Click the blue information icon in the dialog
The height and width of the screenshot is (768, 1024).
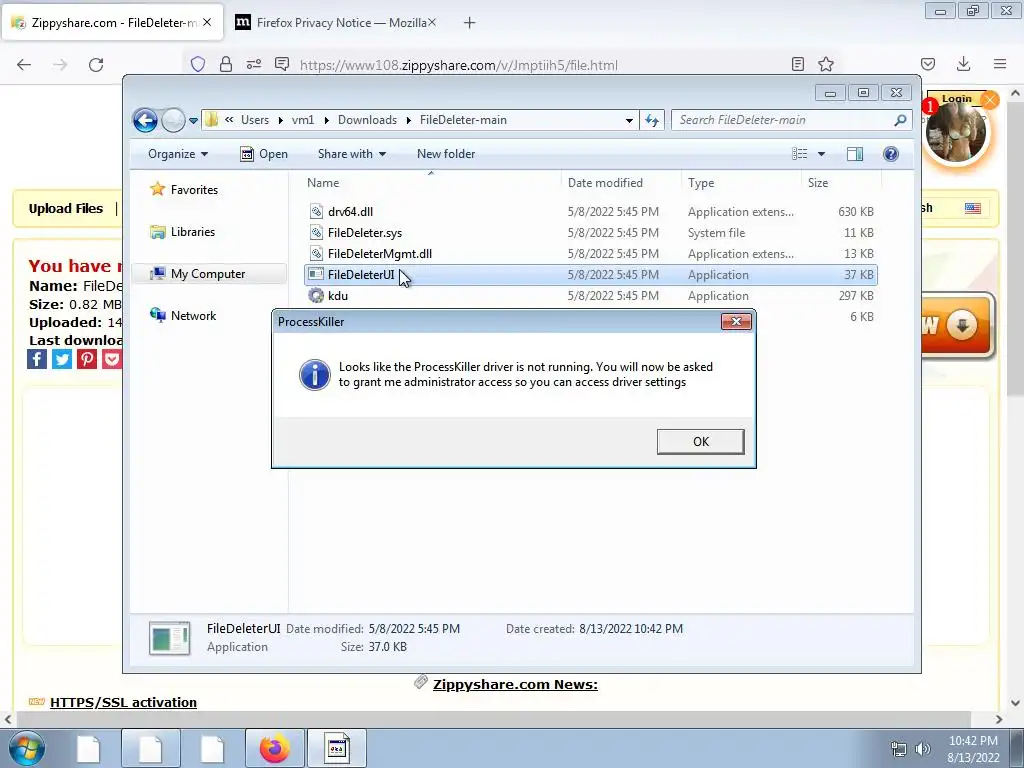(x=315, y=375)
